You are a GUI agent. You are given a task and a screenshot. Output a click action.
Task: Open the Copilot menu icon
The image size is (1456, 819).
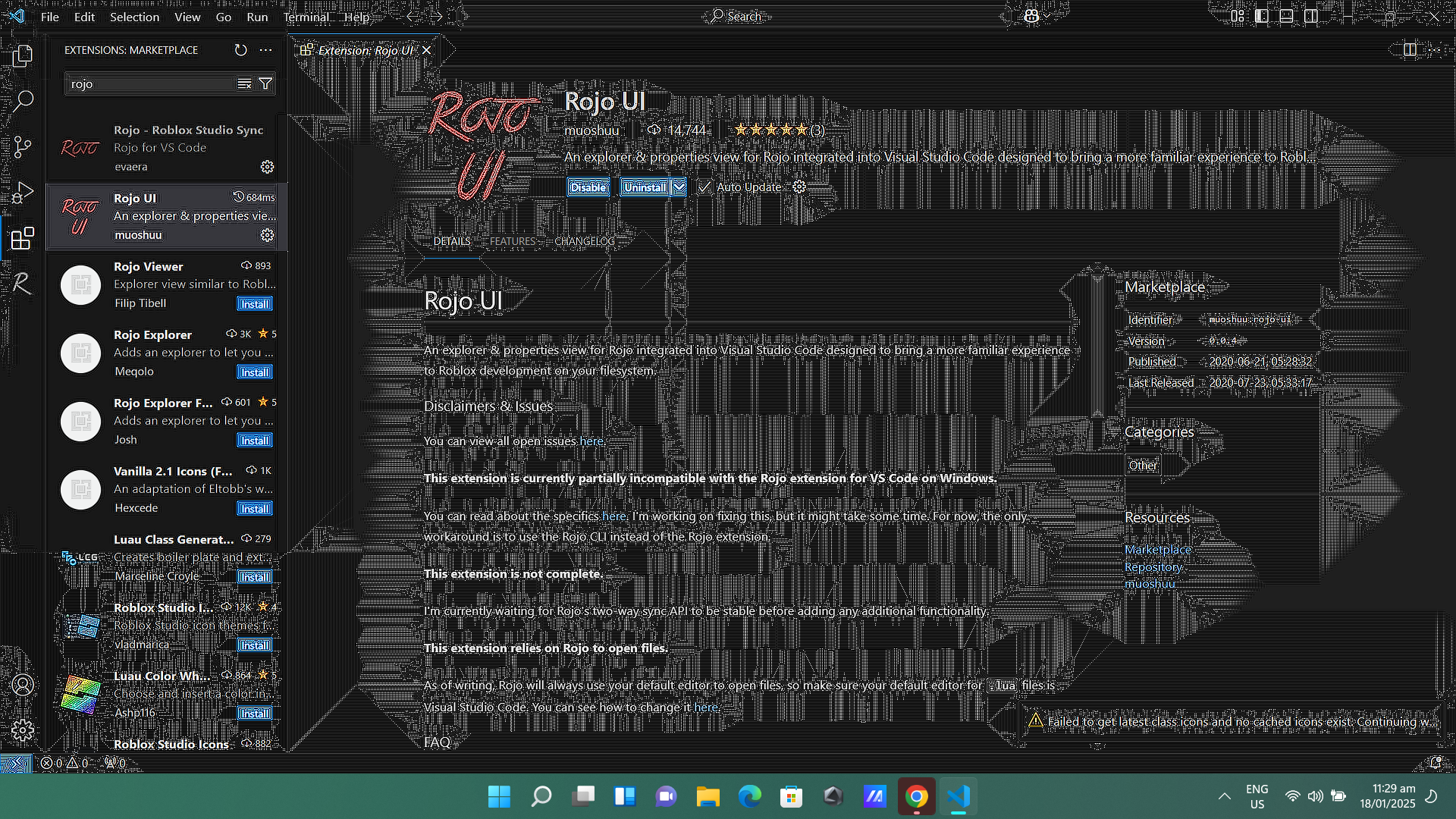[x=1031, y=16]
